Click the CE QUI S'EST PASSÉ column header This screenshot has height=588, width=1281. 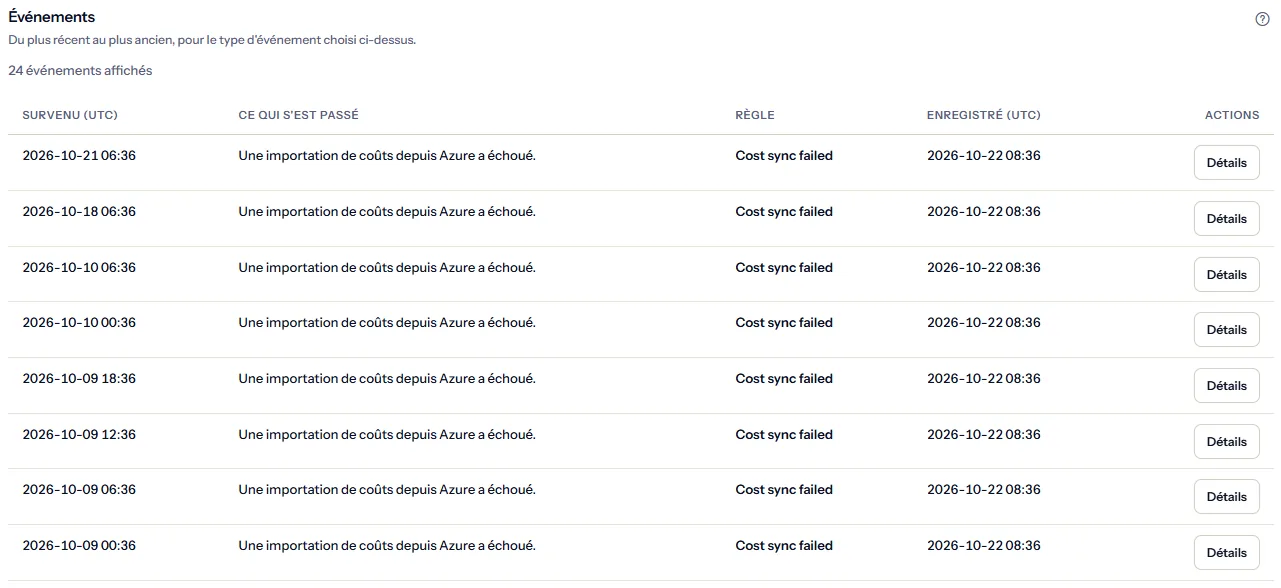pyautogui.click(x=298, y=115)
